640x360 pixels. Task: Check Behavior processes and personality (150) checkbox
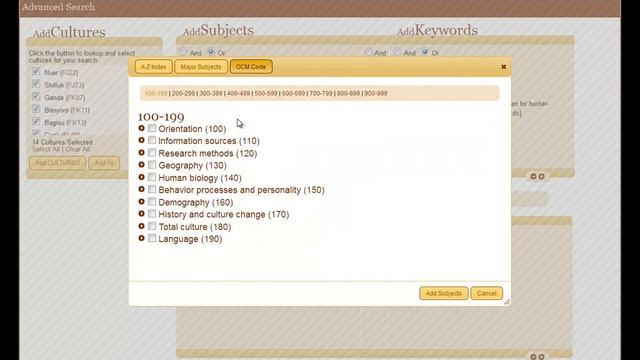tap(152, 189)
